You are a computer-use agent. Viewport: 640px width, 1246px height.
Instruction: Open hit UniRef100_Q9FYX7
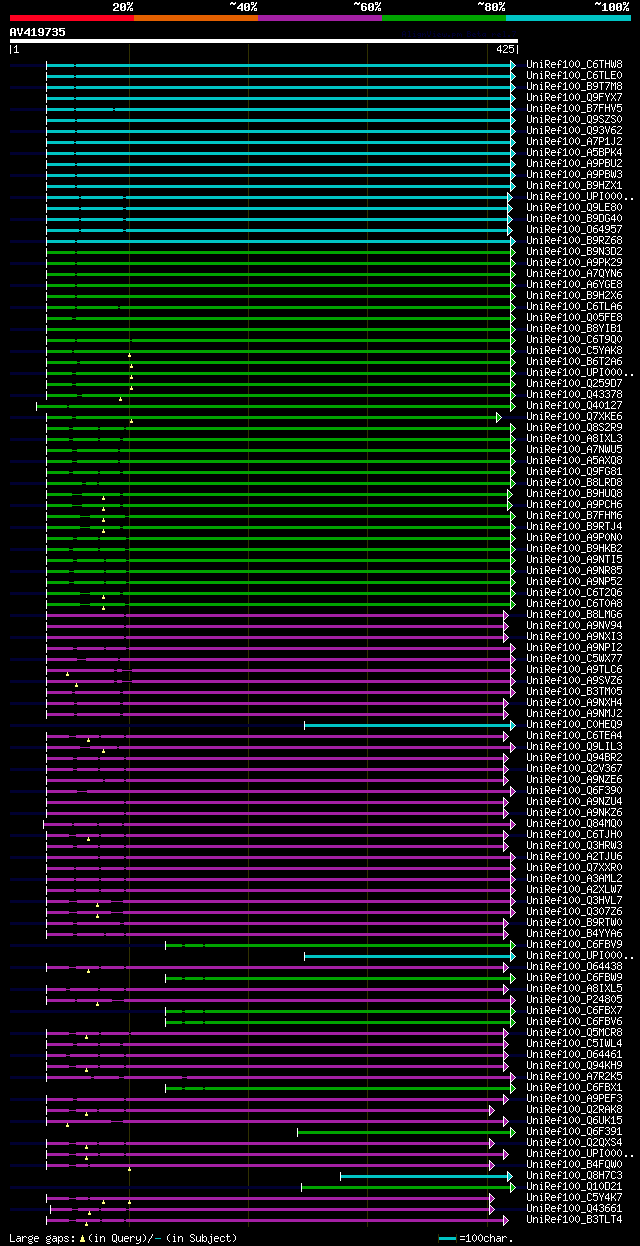(x=574, y=97)
